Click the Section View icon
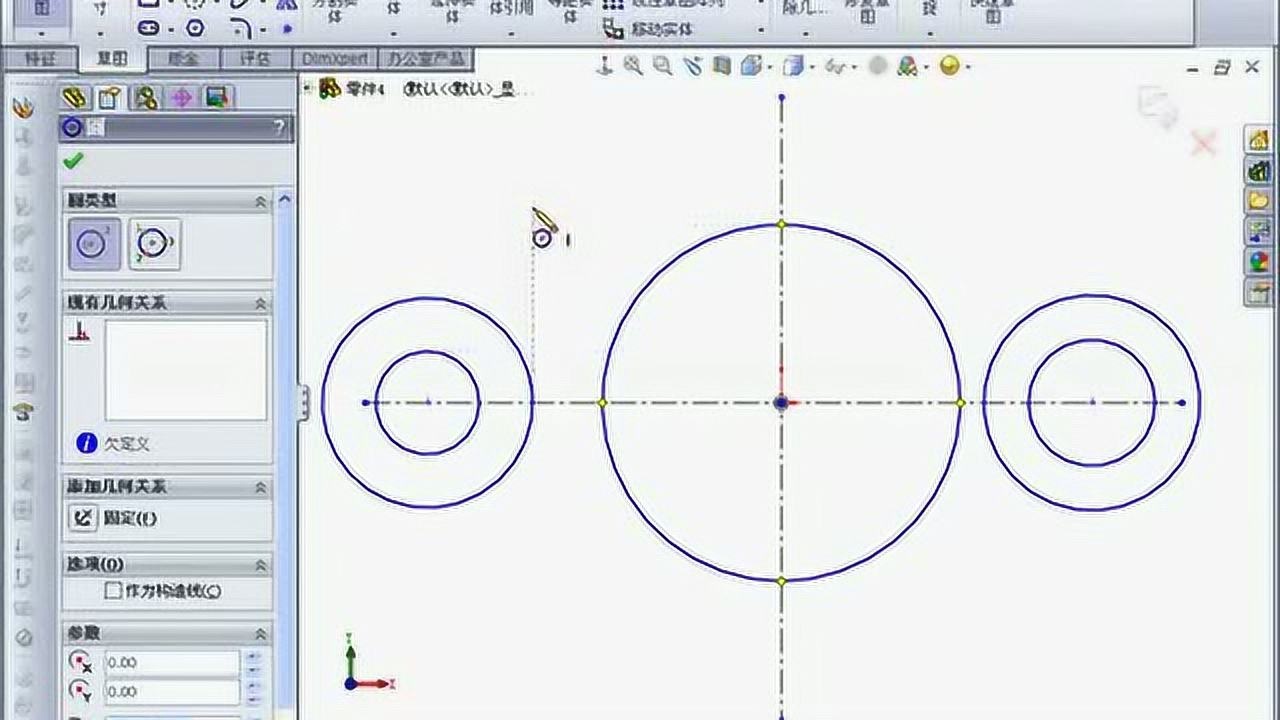 click(x=722, y=66)
